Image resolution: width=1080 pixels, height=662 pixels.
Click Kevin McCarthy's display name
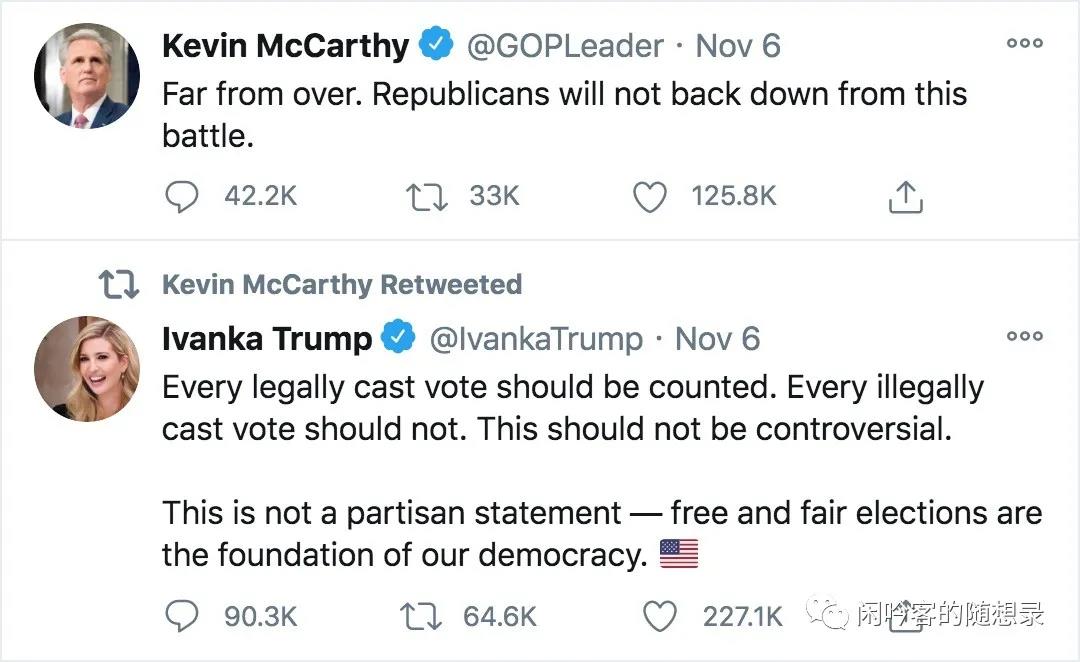click(x=285, y=46)
